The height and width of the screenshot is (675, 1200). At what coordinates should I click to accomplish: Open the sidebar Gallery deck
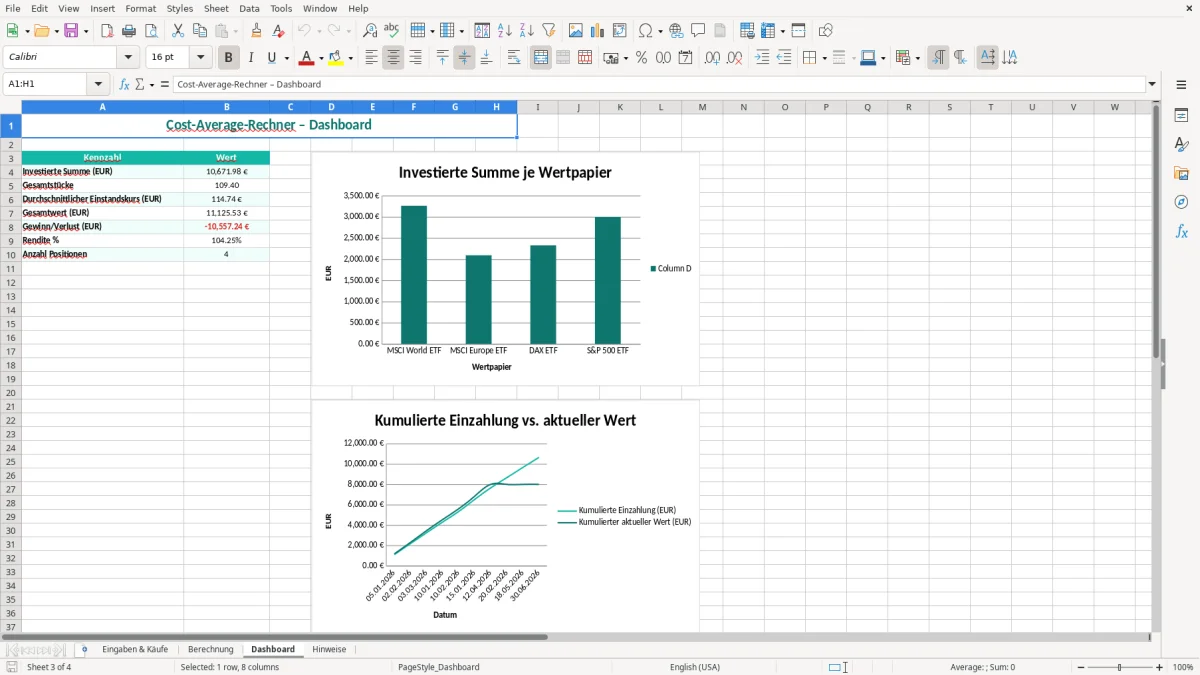(x=1181, y=174)
